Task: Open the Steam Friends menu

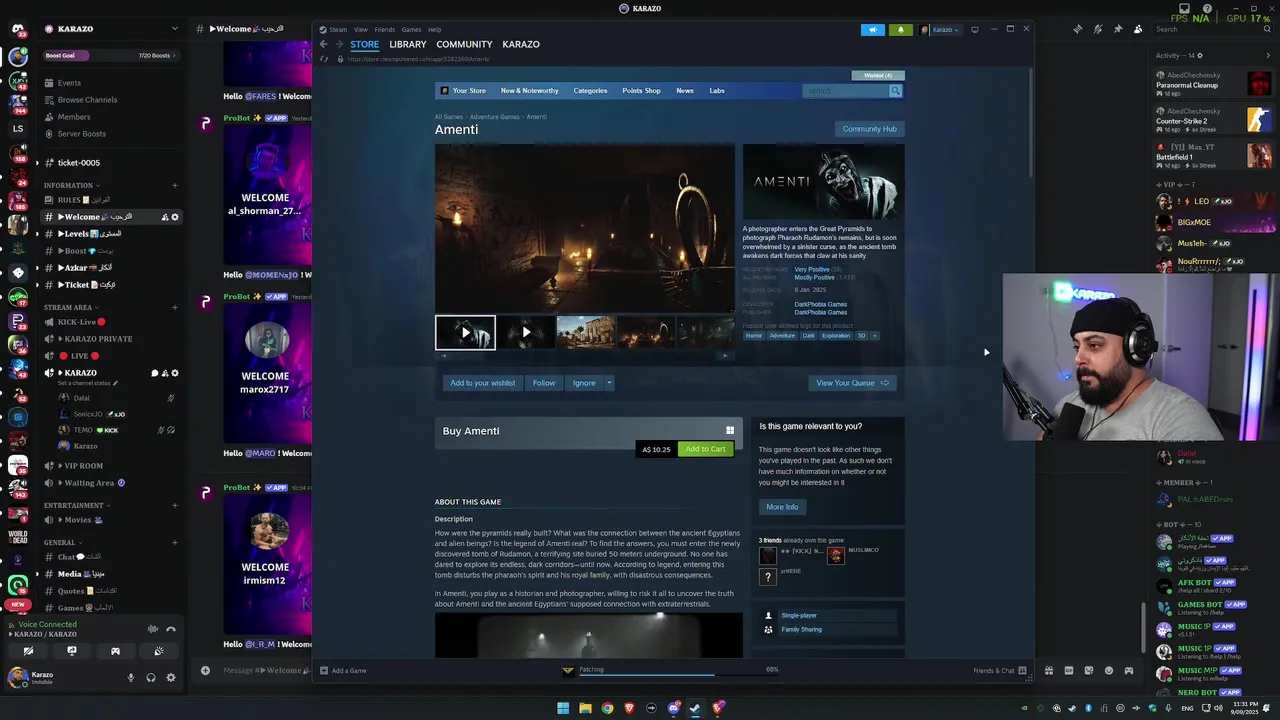Action: 384,29
